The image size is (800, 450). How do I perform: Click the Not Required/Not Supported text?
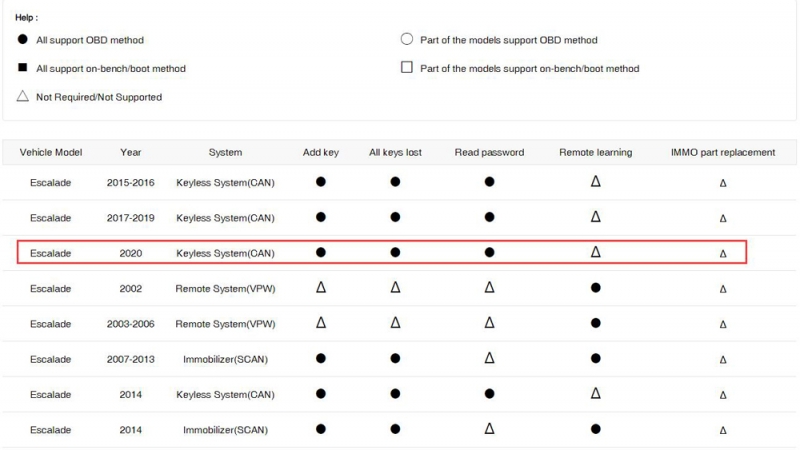(x=99, y=97)
